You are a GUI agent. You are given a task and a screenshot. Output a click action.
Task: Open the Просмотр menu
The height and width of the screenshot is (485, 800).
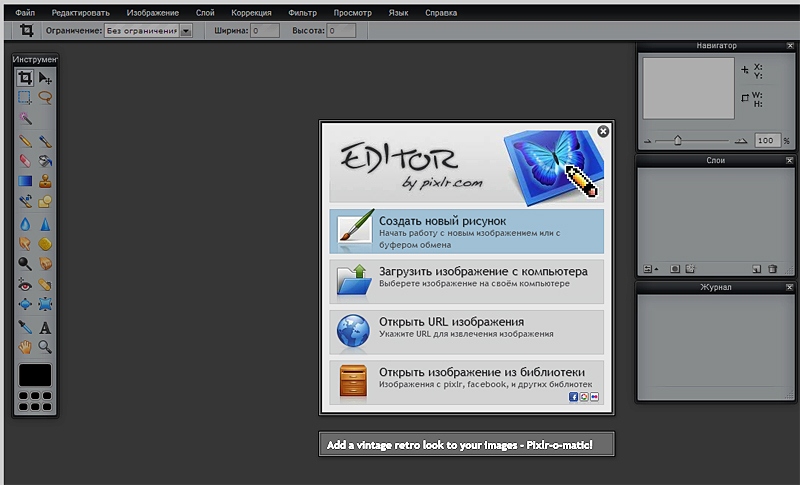[x=353, y=13]
